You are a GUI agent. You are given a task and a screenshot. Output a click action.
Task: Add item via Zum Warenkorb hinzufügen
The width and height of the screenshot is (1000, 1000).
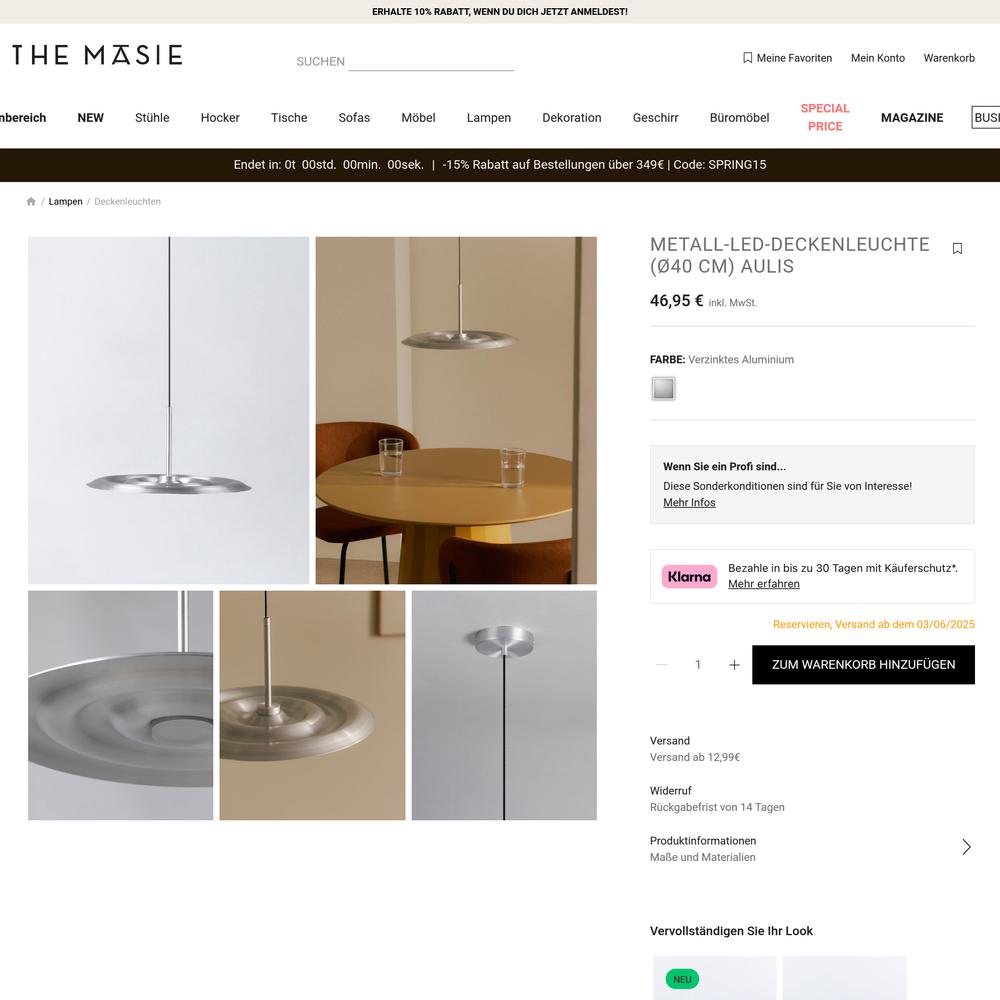(x=864, y=665)
